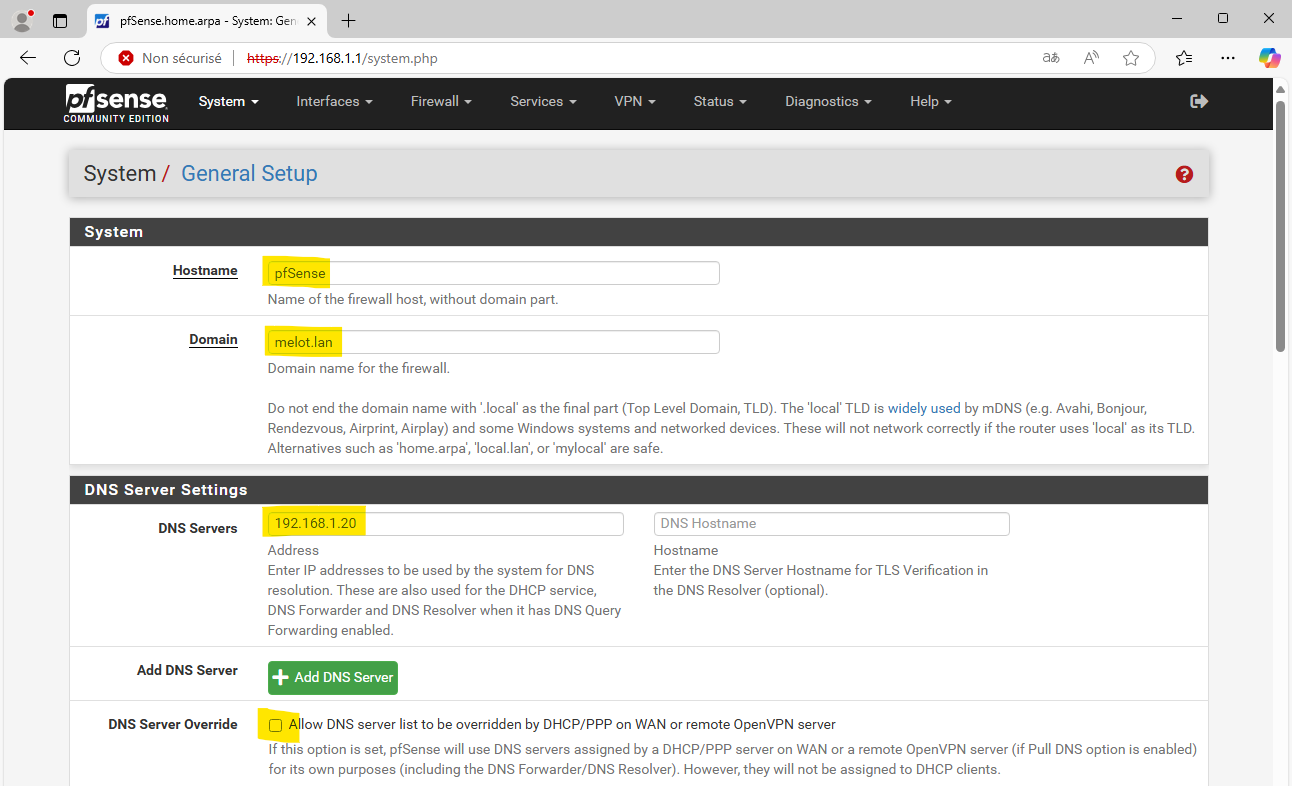The image size is (1292, 786).
Task: Click the DNS Hostname input field
Action: pyautogui.click(x=831, y=524)
